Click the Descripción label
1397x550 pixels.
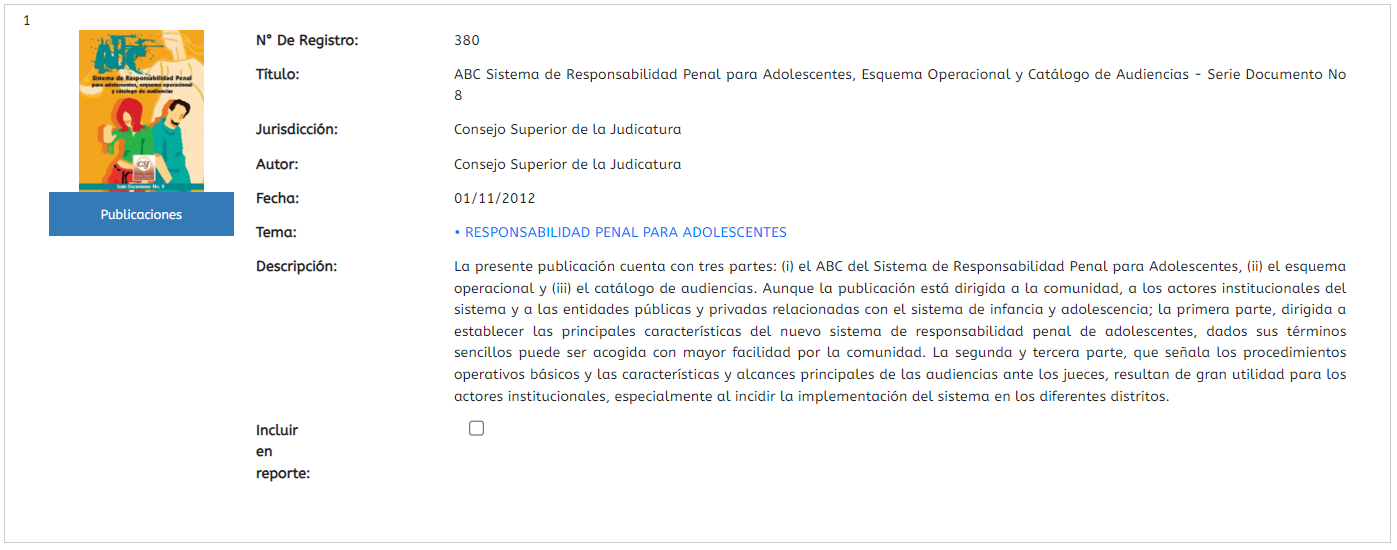pos(297,266)
